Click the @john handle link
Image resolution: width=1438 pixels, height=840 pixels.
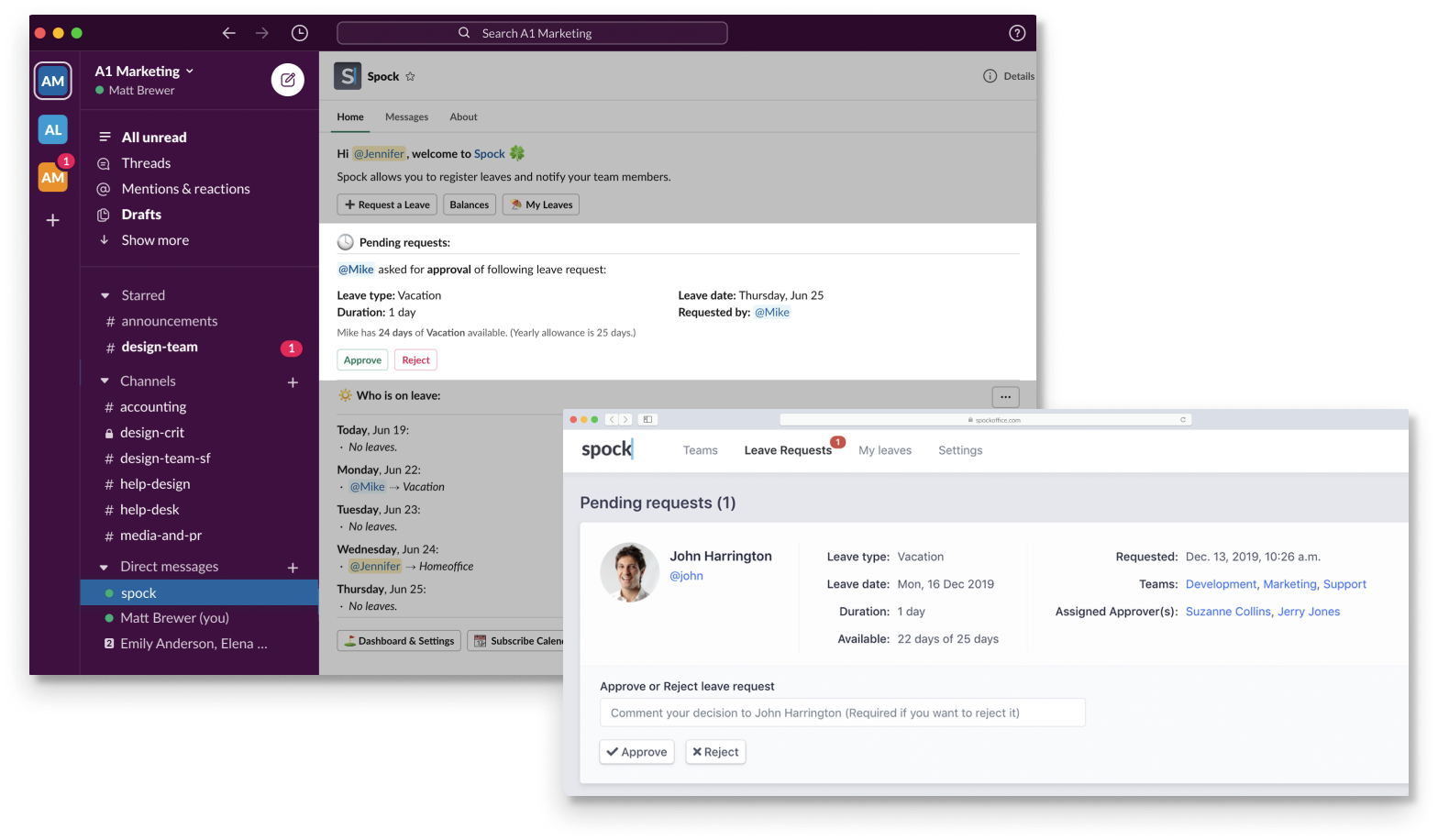[x=686, y=576]
